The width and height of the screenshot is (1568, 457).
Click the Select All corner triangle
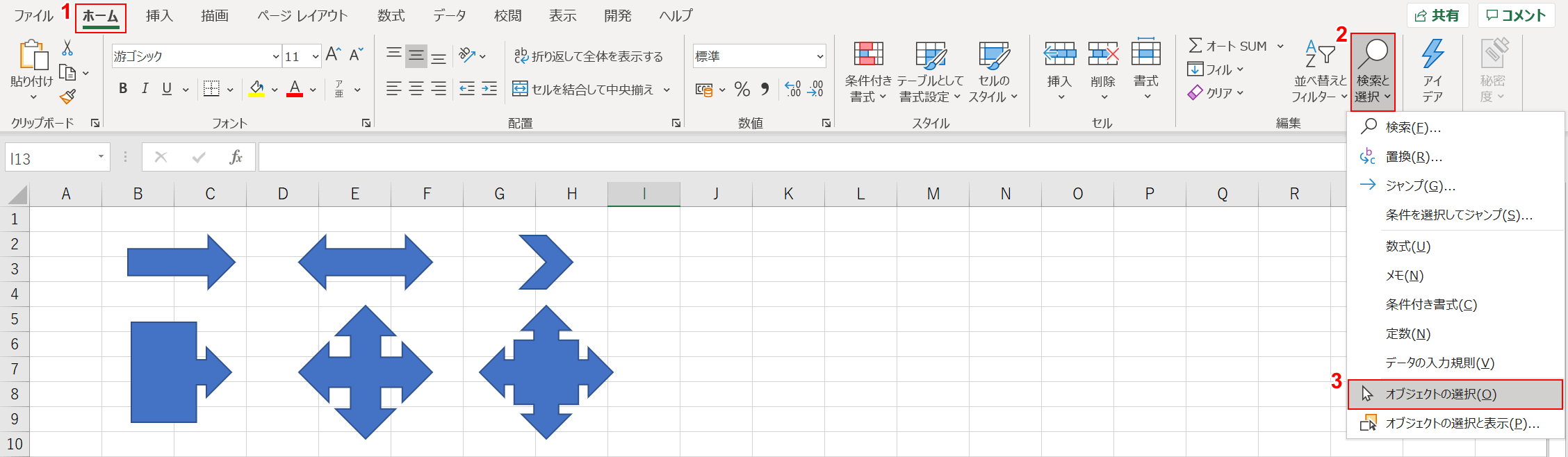coord(18,195)
